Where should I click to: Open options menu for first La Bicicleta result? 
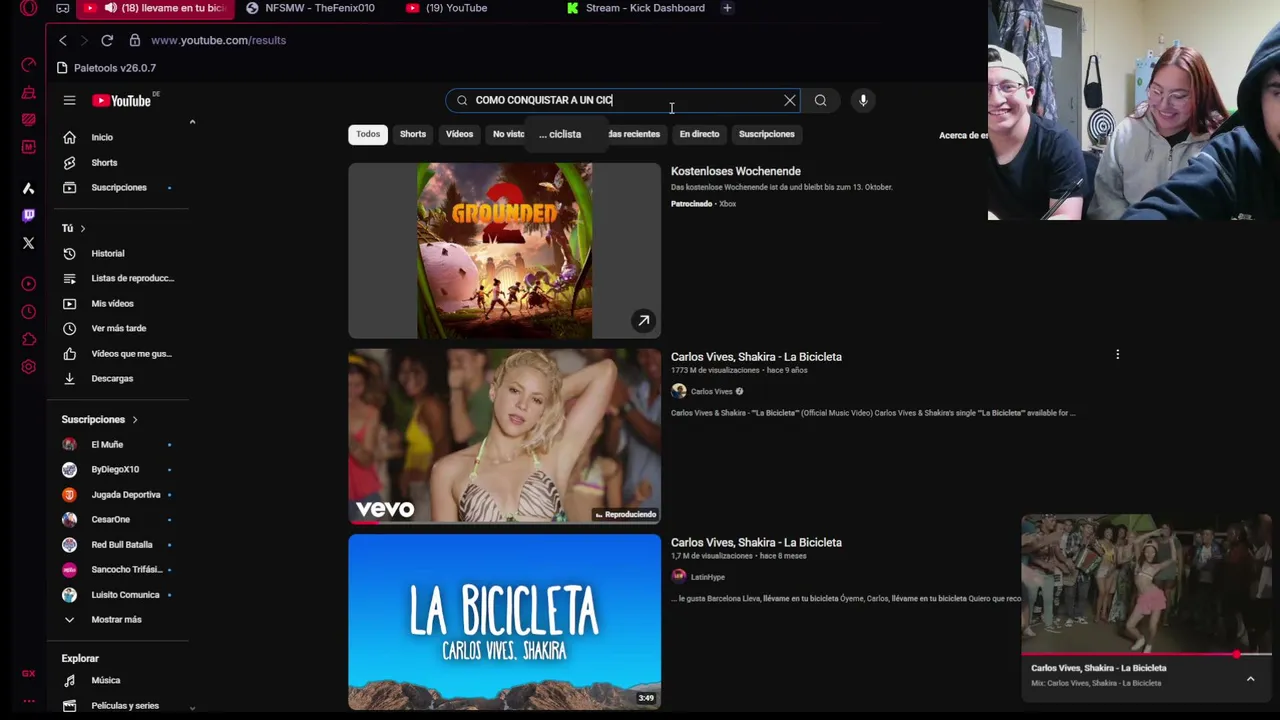[1117, 355]
